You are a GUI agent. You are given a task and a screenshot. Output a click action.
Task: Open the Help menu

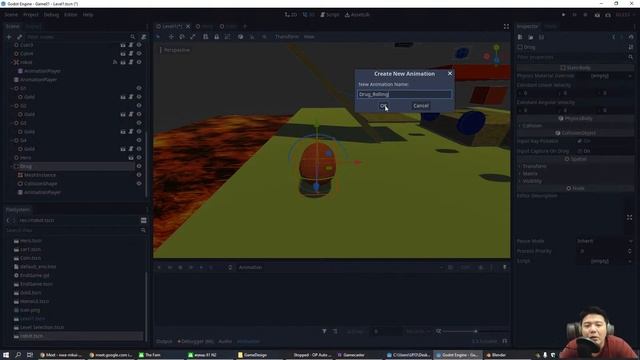(x=88, y=15)
